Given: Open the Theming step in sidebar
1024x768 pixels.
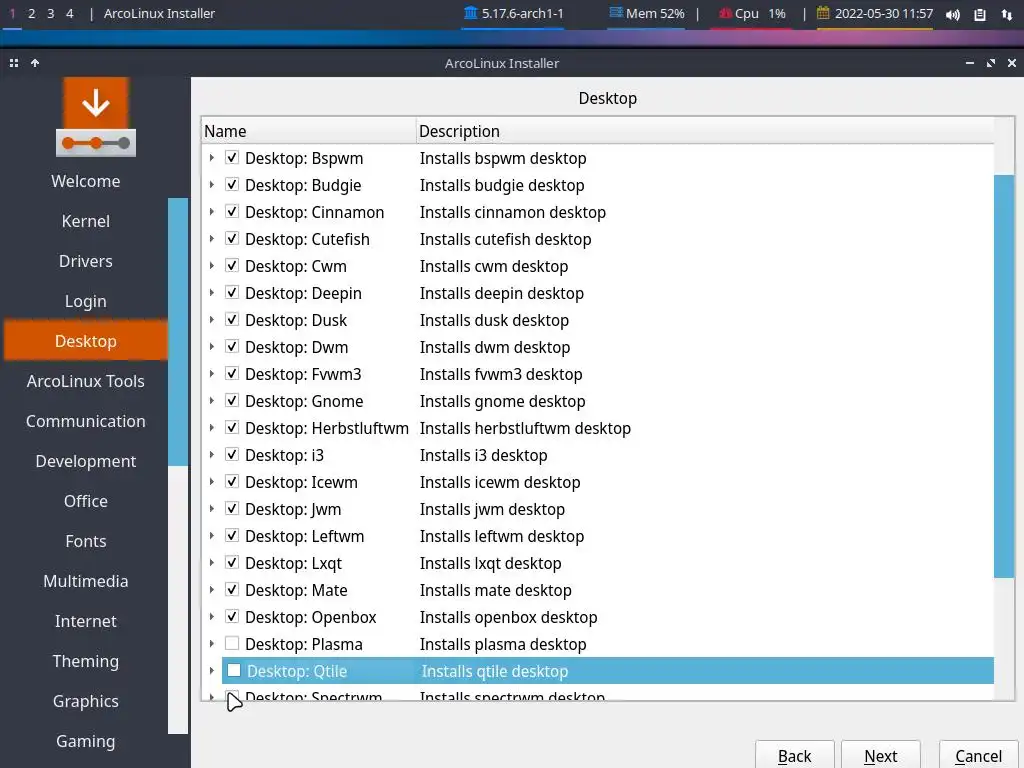Looking at the screenshot, I should pos(86,661).
